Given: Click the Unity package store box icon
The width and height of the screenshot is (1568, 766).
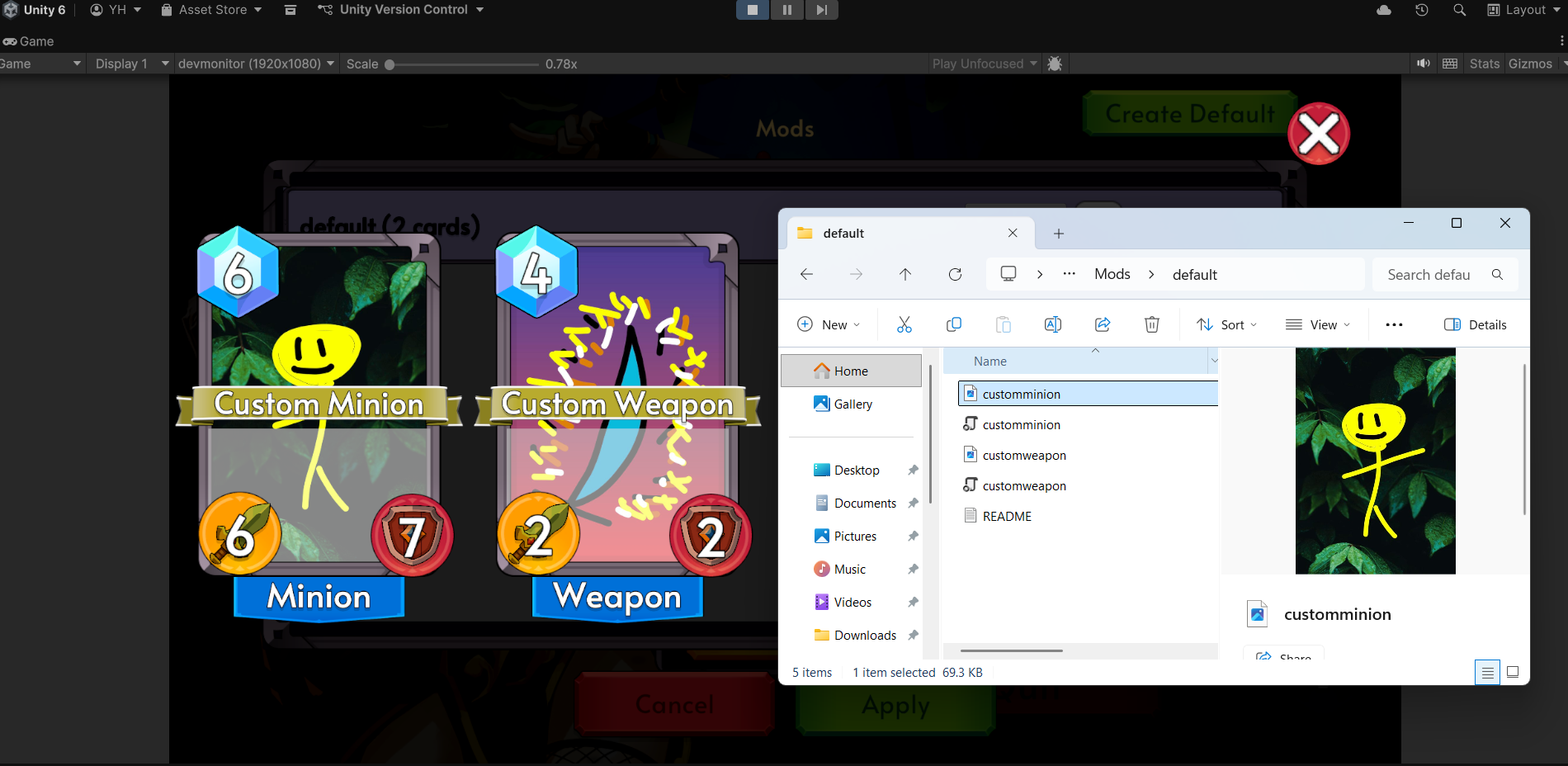Looking at the screenshot, I should (x=290, y=10).
